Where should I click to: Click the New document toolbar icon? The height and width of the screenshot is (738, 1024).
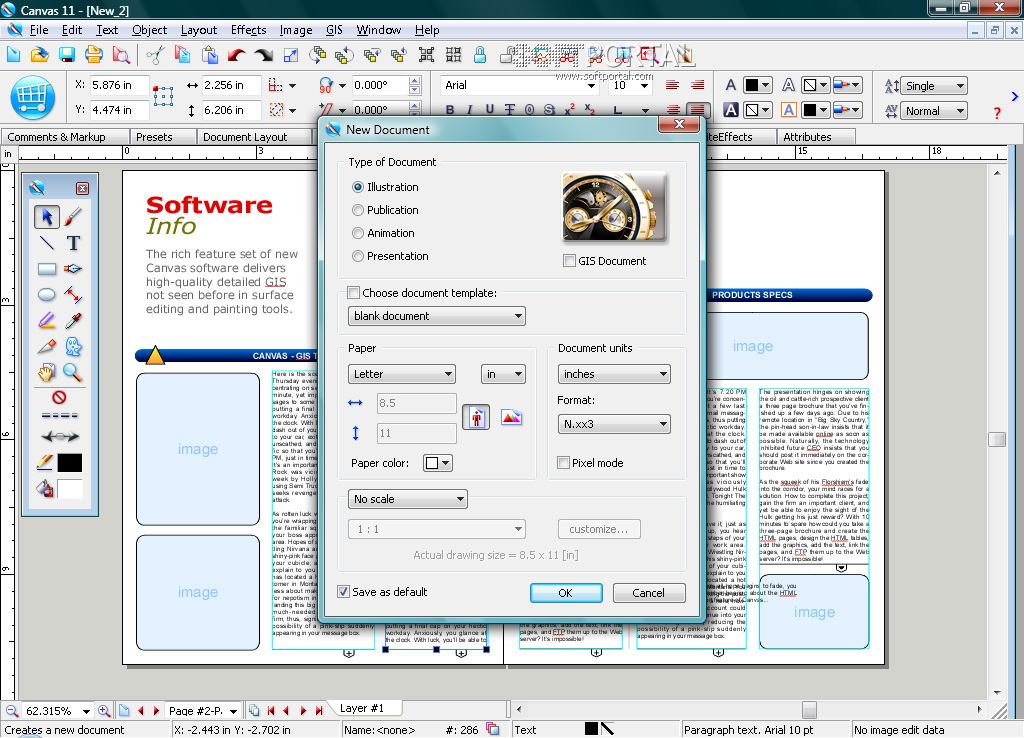(14, 56)
